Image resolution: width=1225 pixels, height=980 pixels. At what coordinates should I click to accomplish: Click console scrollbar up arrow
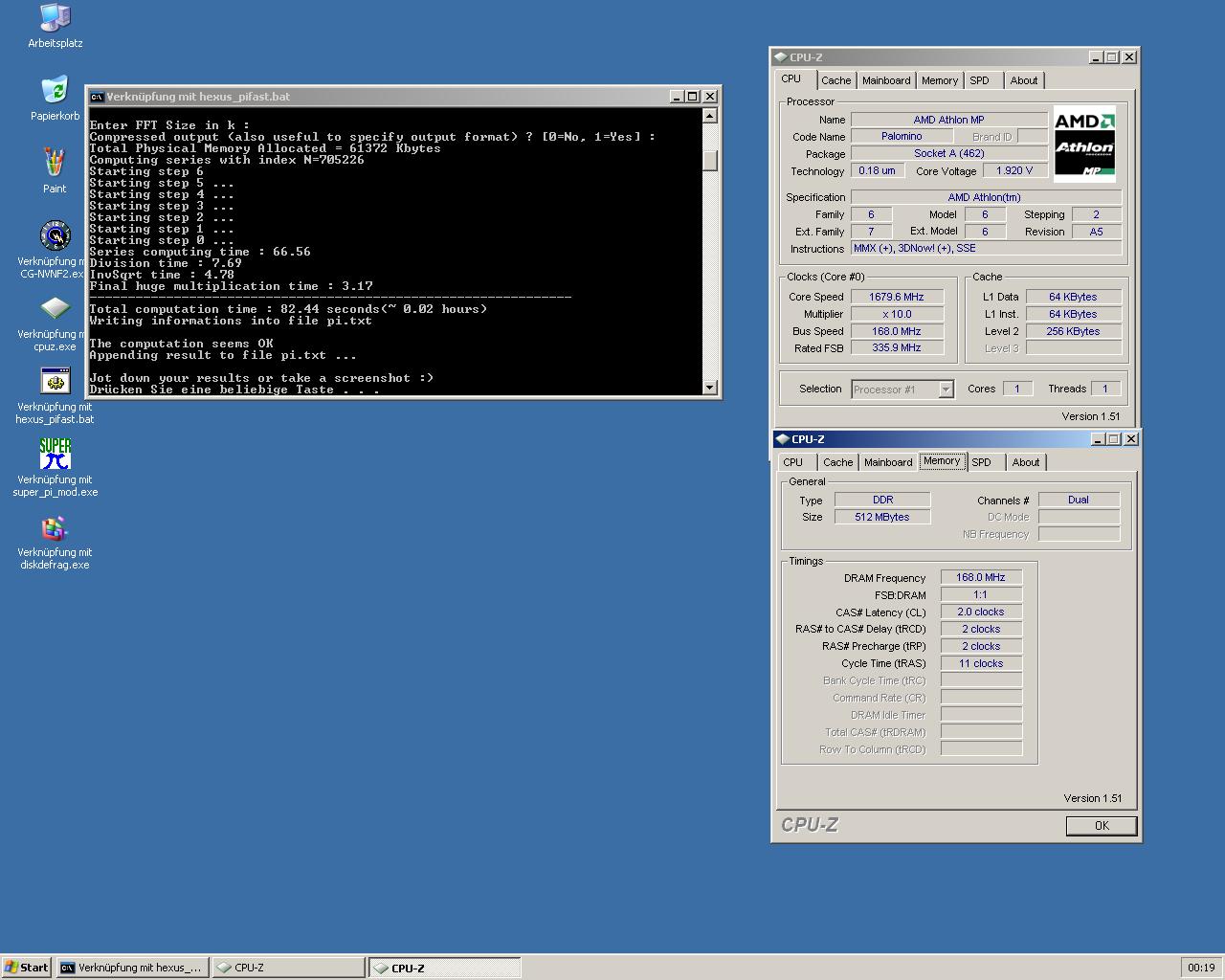(x=710, y=116)
